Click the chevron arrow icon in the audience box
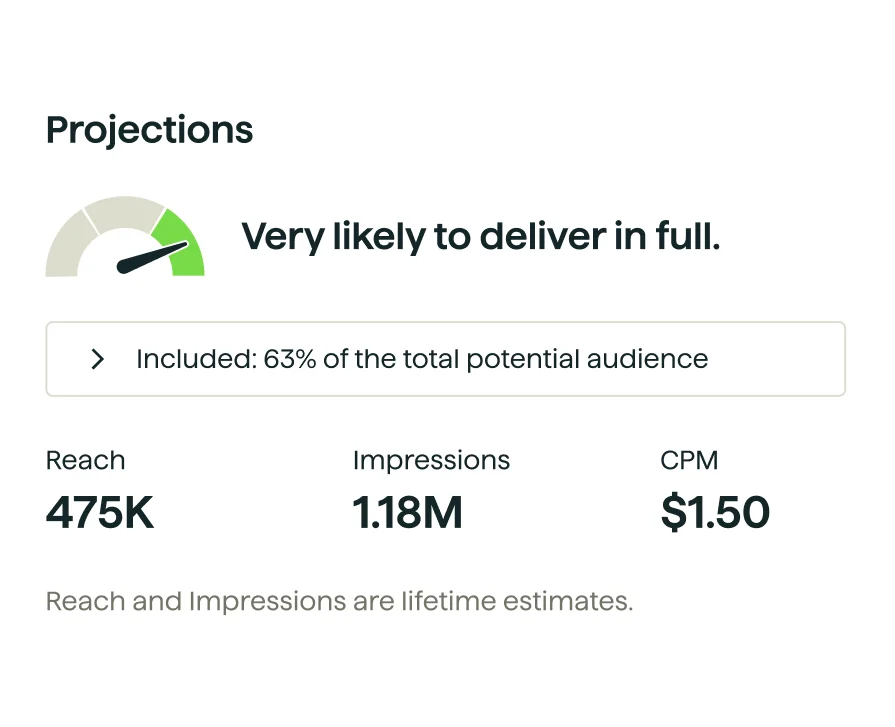 coord(97,359)
